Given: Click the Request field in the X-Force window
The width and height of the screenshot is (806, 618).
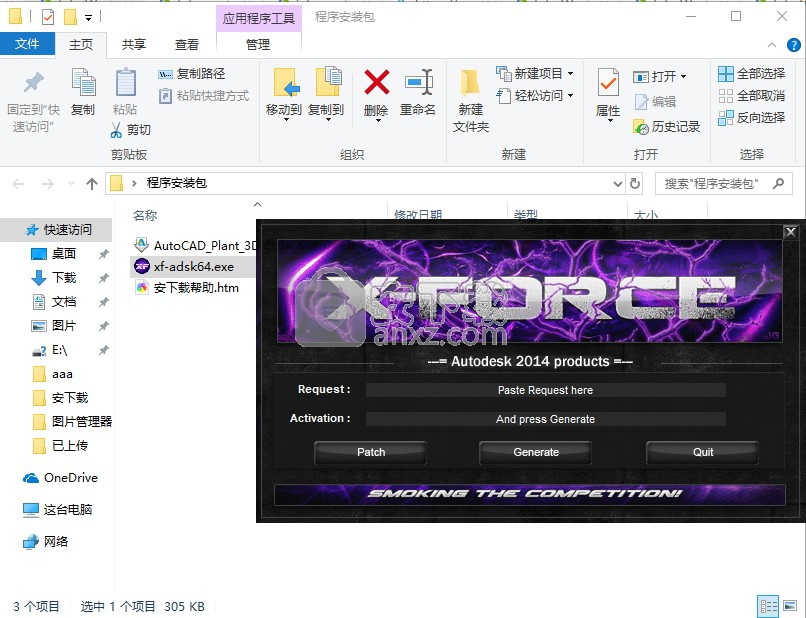Looking at the screenshot, I should pyautogui.click(x=545, y=390).
